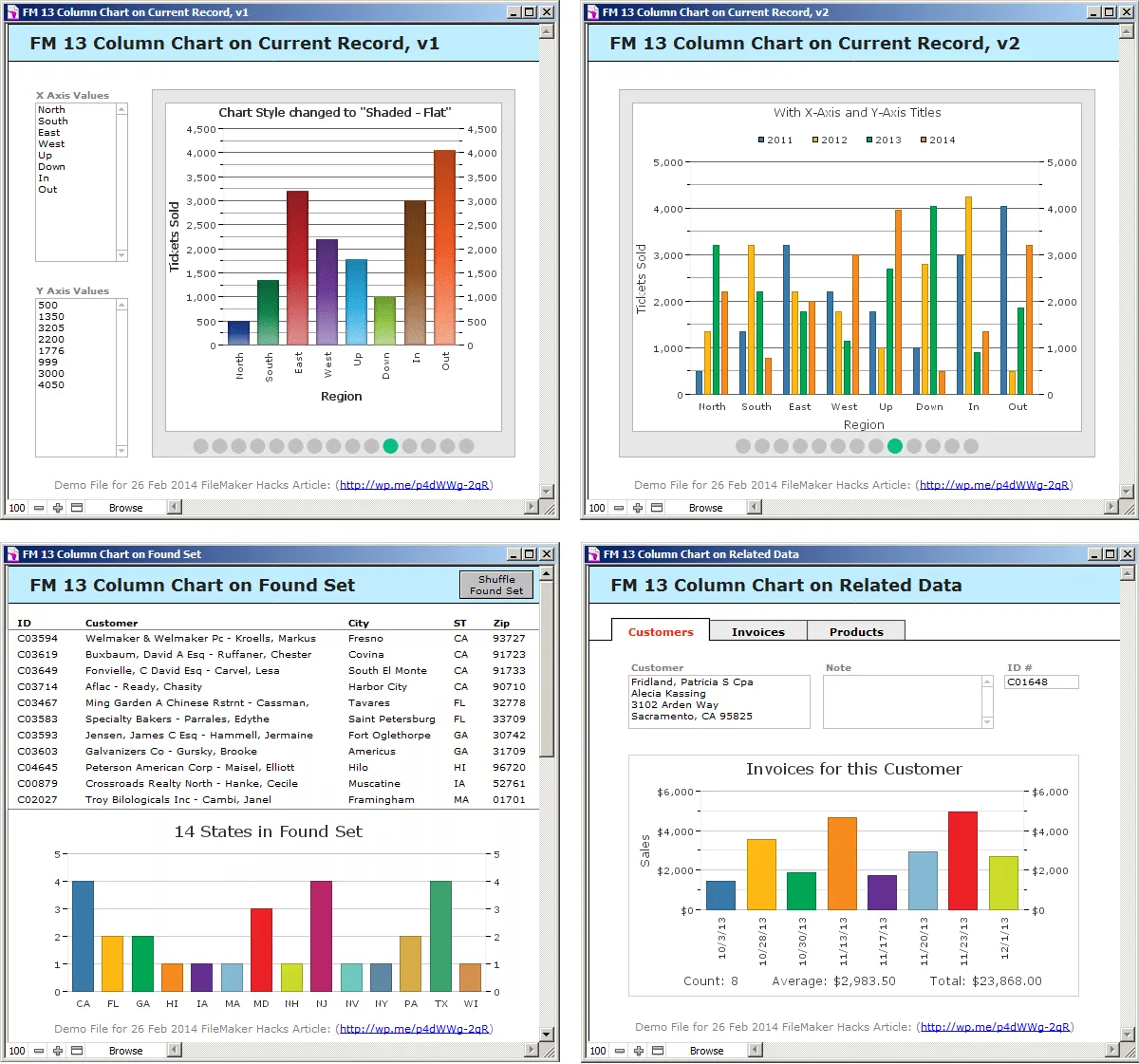This screenshot has width=1139, height=1064.
Task: Toggle status toolbar icon in v1 window
Action: [x=77, y=508]
